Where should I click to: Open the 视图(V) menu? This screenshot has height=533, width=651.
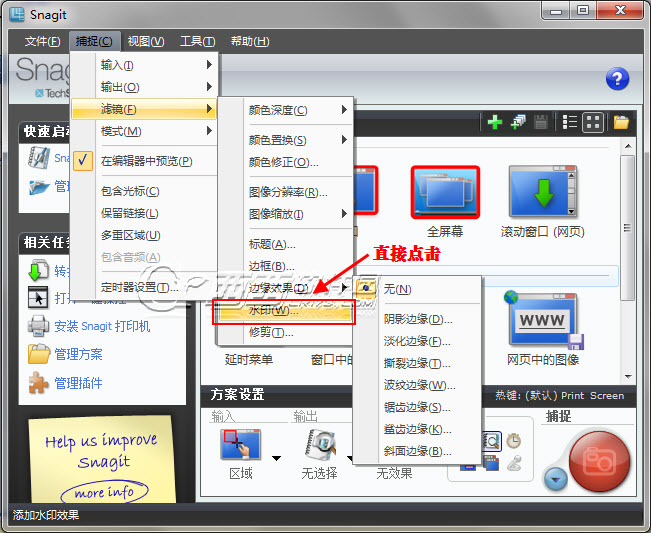[x=146, y=41]
